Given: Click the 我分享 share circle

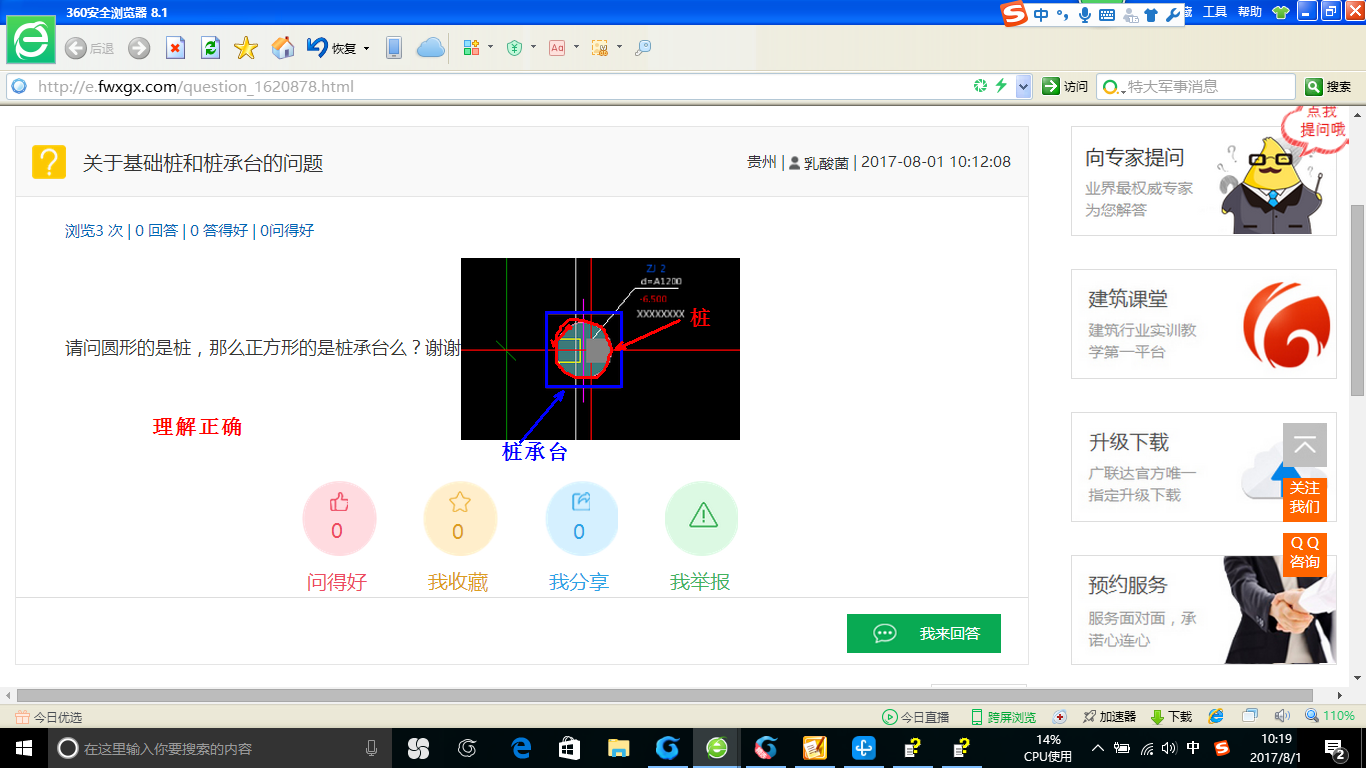Looking at the screenshot, I should (x=581, y=519).
